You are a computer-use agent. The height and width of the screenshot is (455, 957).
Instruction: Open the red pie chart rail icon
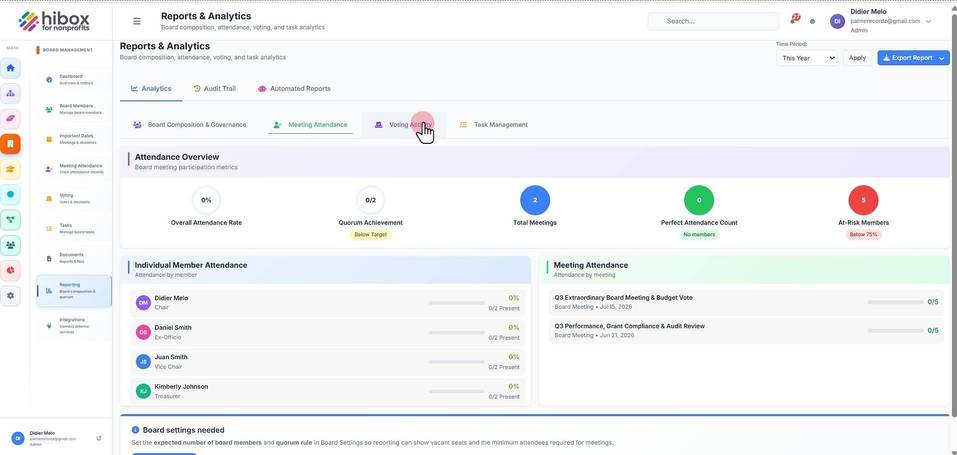[10, 270]
